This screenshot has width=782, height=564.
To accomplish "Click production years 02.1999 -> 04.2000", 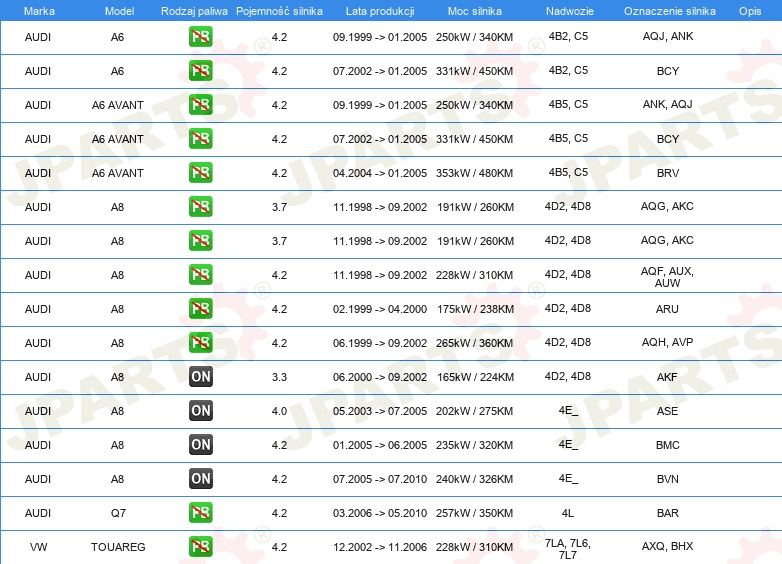I will point(380,309).
